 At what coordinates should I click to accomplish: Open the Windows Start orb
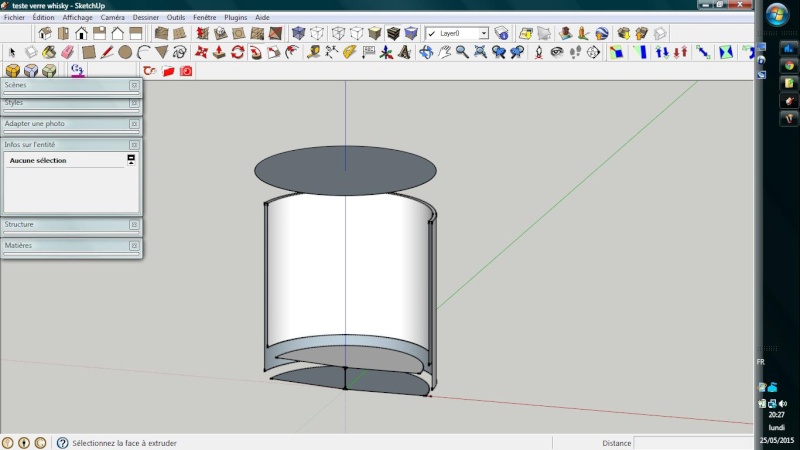[x=777, y=15]
